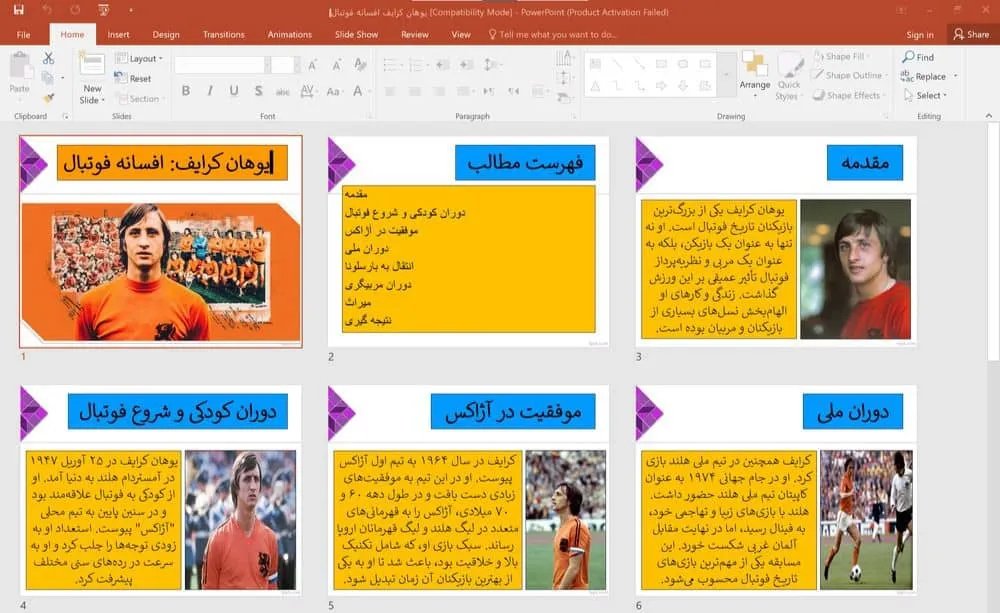Click the Copy icon in Clipboard
1000x613 pixels.
pos(47,78)
